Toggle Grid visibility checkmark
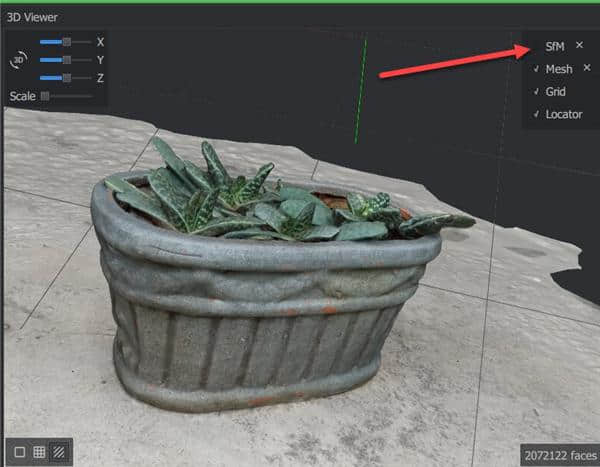 click(536, 91)
